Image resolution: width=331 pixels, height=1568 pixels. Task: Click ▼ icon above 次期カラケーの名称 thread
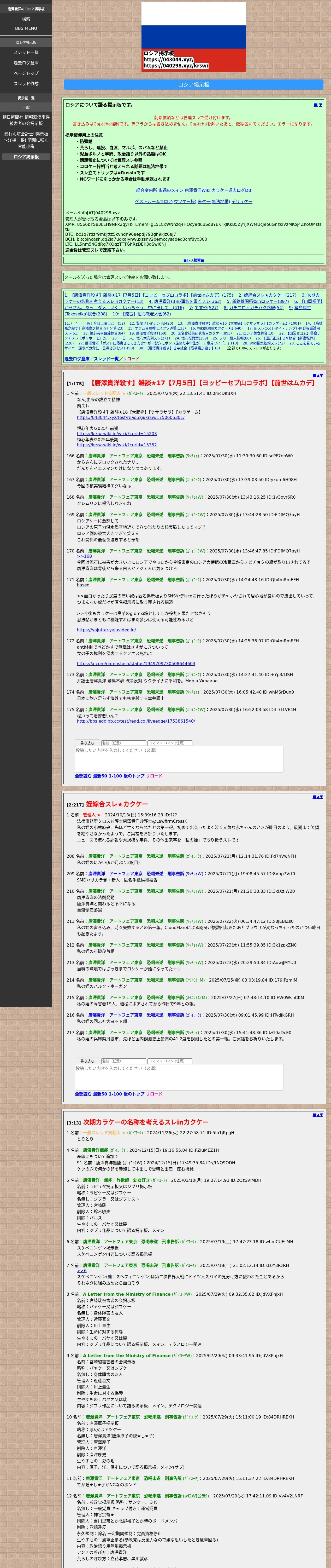(321, 1115)
